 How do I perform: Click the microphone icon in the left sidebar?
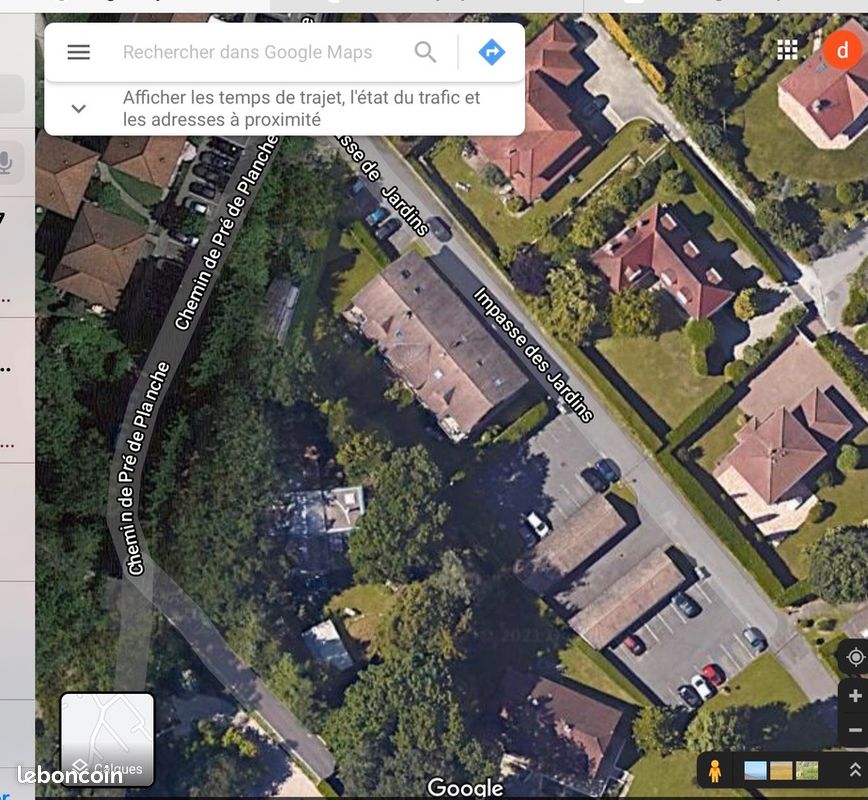6,163
